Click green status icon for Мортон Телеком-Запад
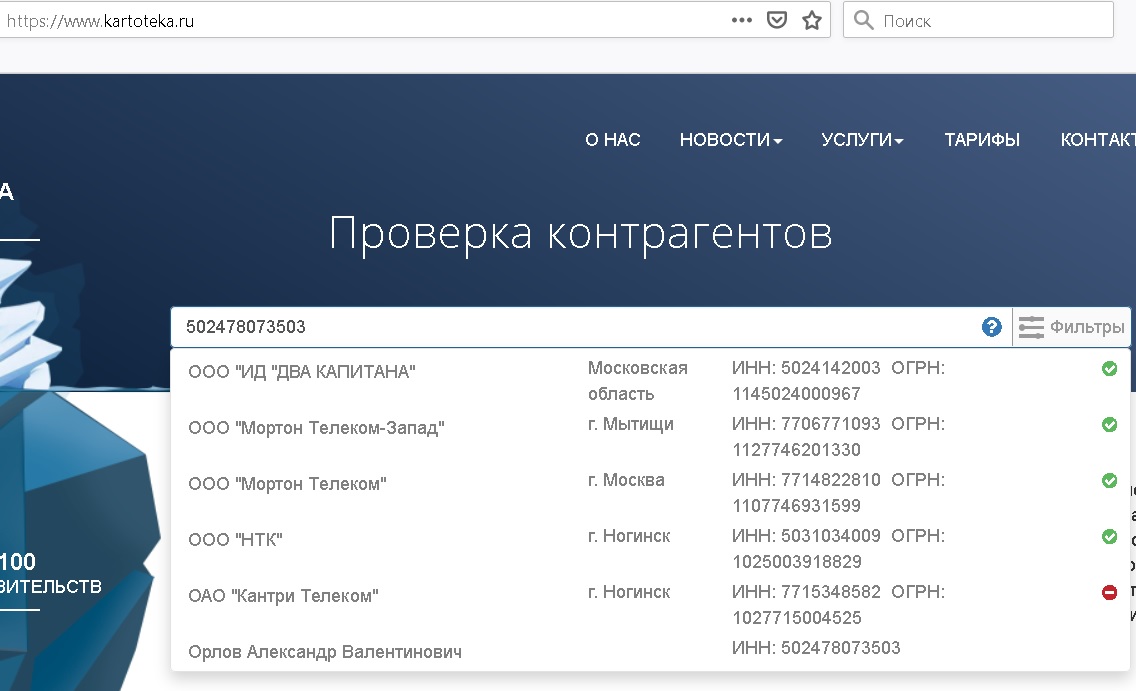 click(1109, 424)
